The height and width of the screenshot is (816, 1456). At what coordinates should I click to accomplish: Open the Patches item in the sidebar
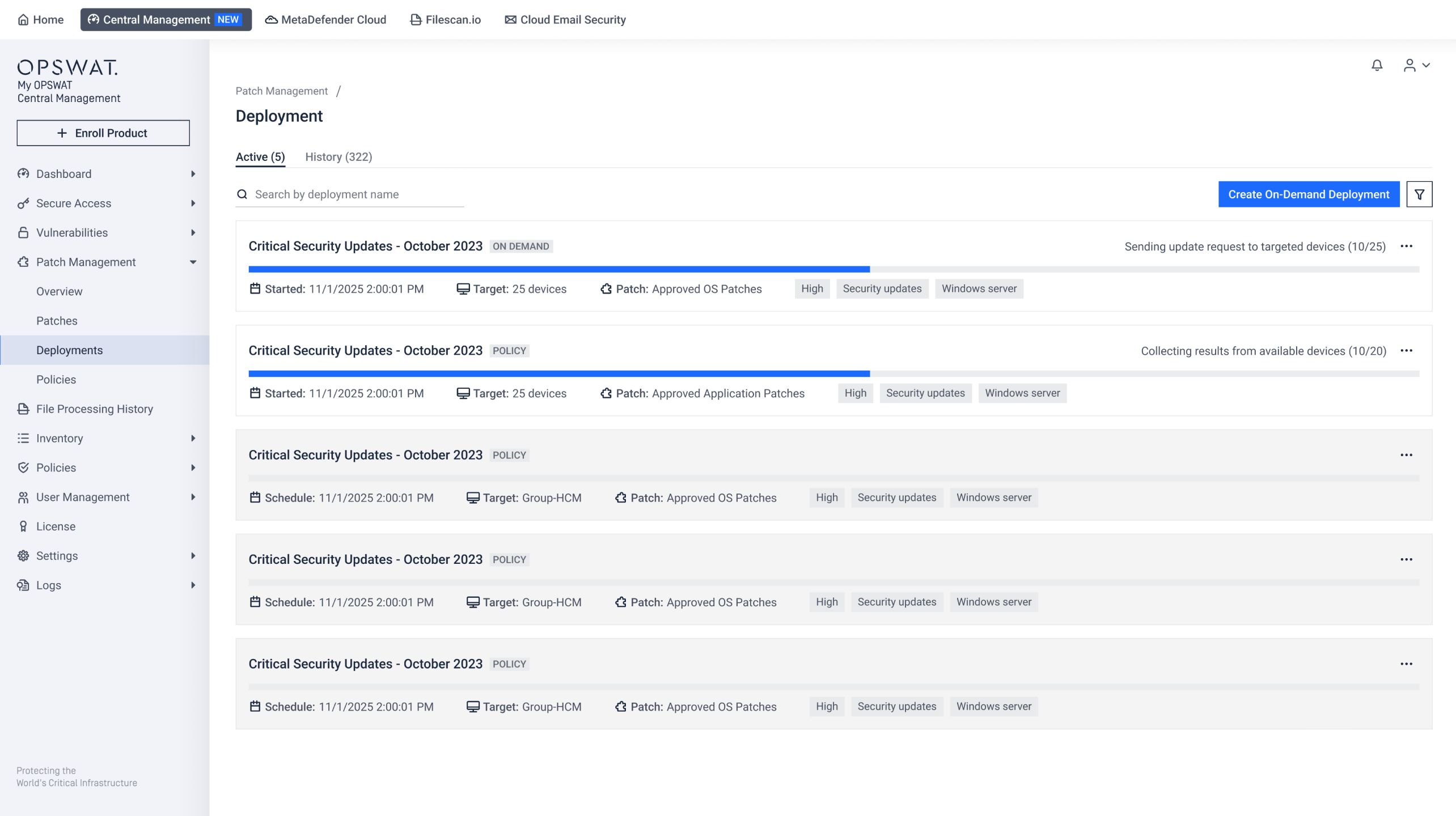point(57,321)
